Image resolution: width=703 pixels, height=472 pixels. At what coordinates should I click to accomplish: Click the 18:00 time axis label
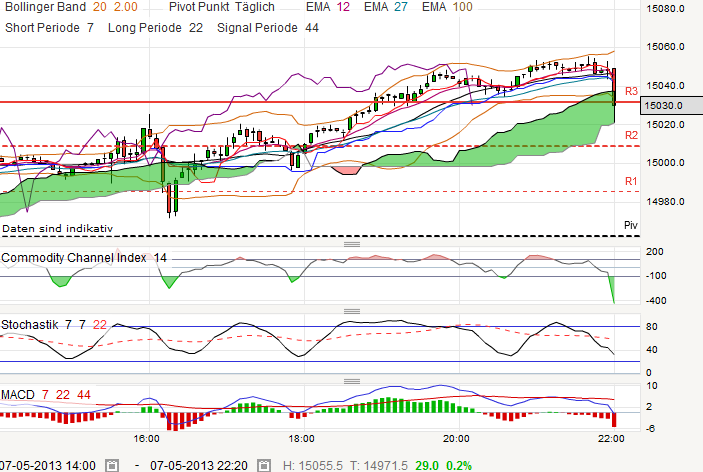(x=302, y=438)
